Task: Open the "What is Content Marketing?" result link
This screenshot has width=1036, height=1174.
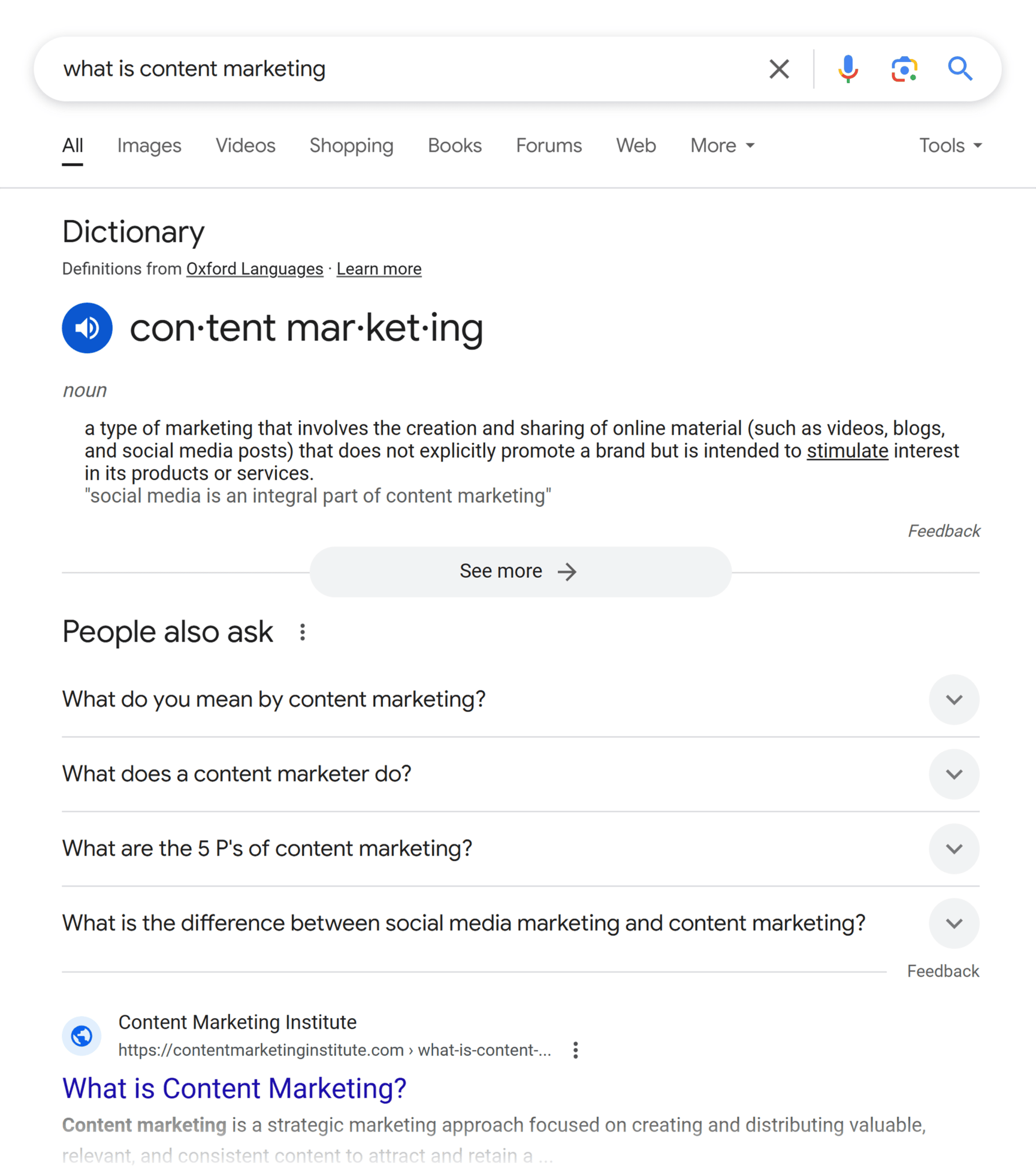Action: pyautogui.click(x=233, y=1087)
